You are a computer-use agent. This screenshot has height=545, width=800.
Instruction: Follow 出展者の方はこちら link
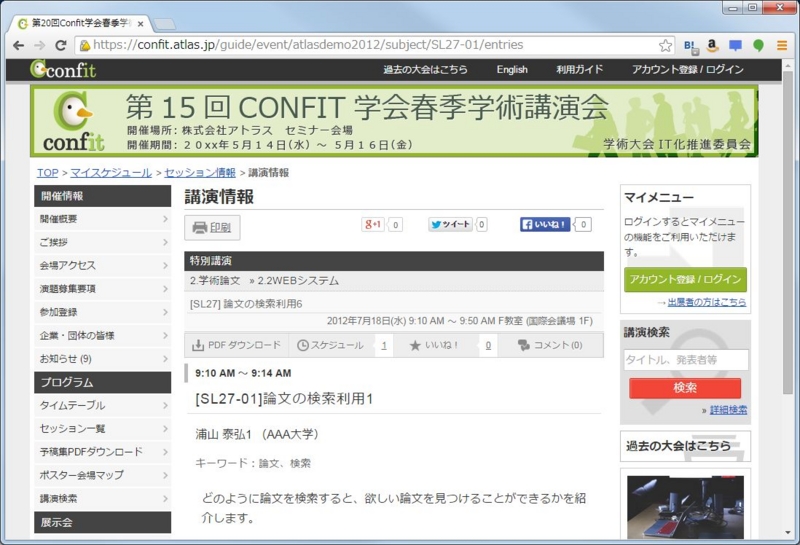click(707, 303)
